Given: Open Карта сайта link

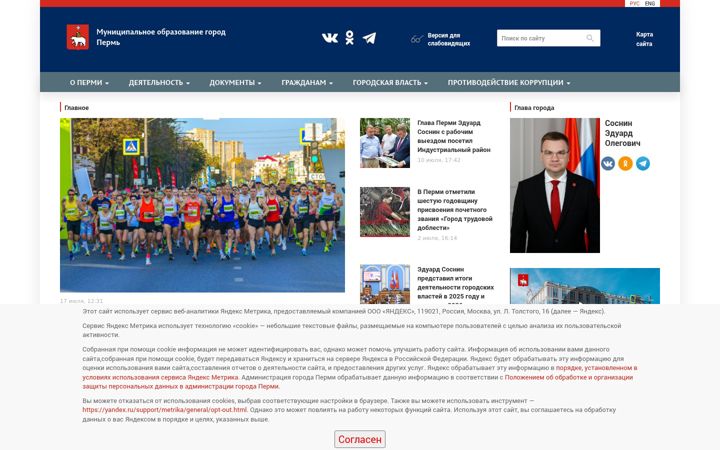Looking at the screenshot, I should 644,39.
